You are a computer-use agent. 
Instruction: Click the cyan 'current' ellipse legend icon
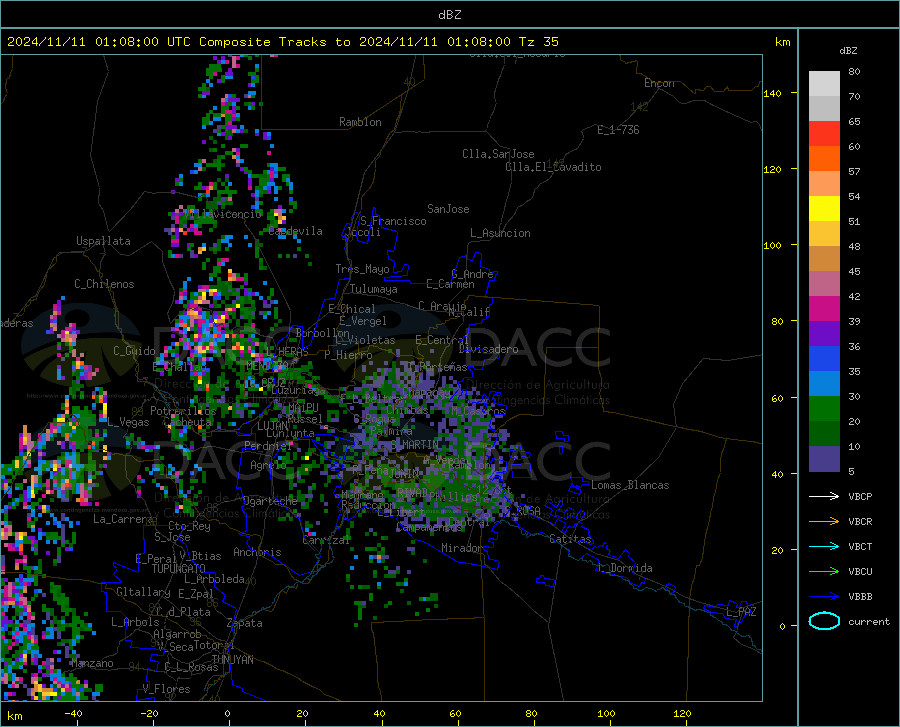pyautogui.click(x=824, y=621)
